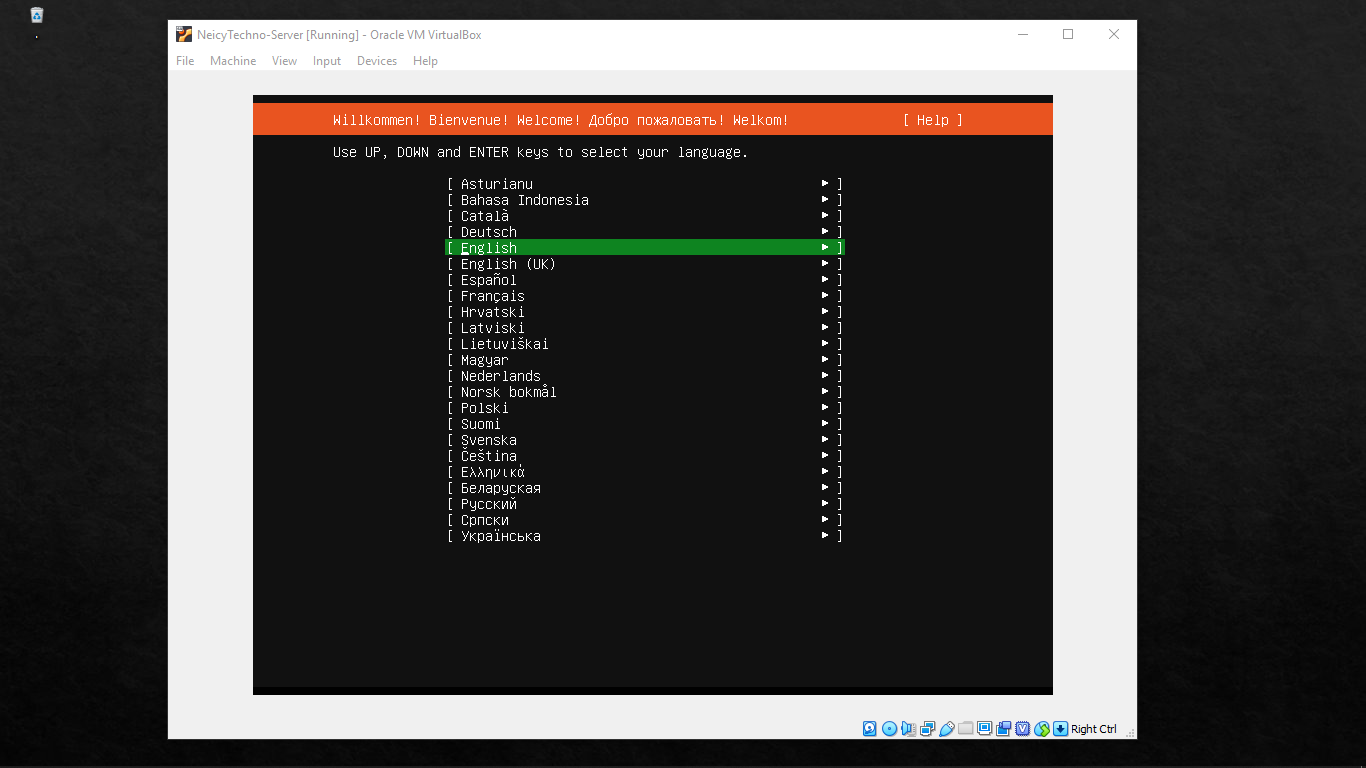Select Asturianu language
The width and height of the screenshot is (1366, 768).
(x=645, y=184)
